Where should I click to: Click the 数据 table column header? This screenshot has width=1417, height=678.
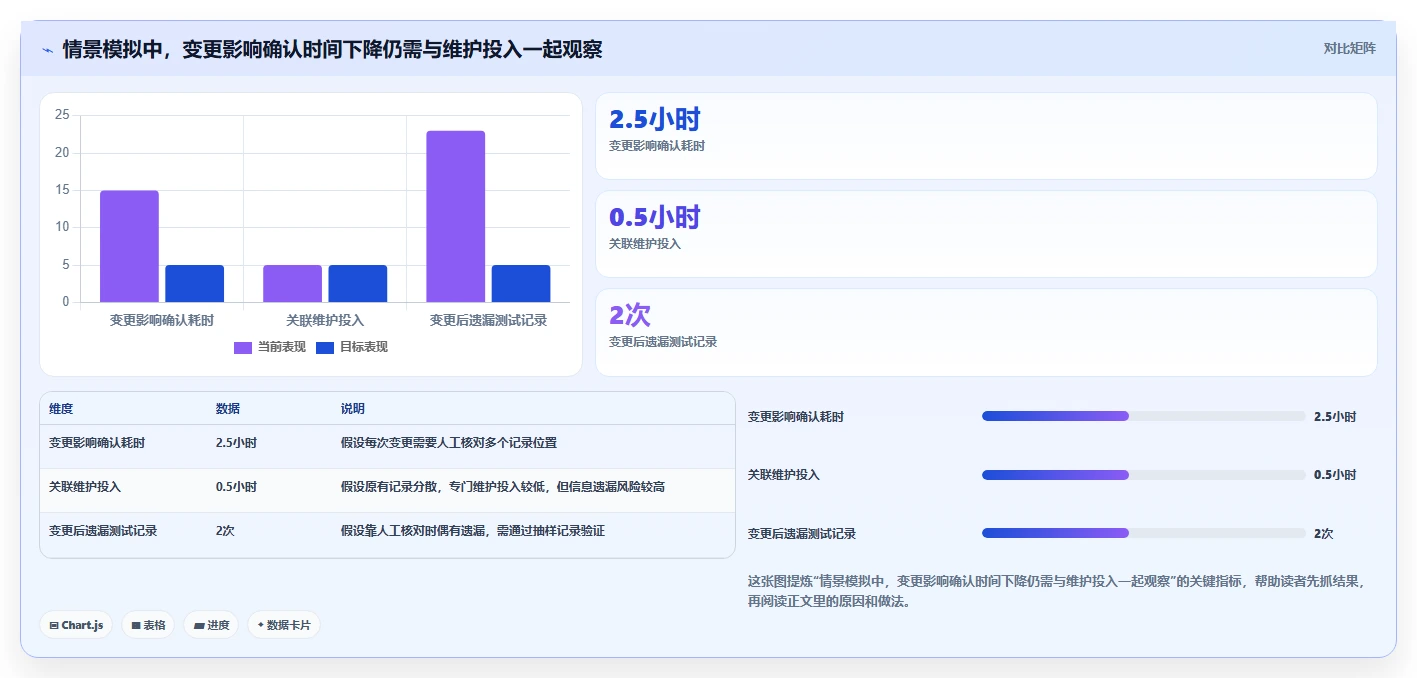[228, 409]
